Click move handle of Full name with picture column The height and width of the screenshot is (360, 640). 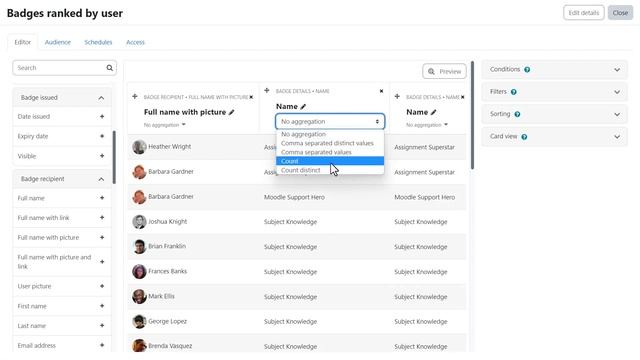(x=135, y=97)
